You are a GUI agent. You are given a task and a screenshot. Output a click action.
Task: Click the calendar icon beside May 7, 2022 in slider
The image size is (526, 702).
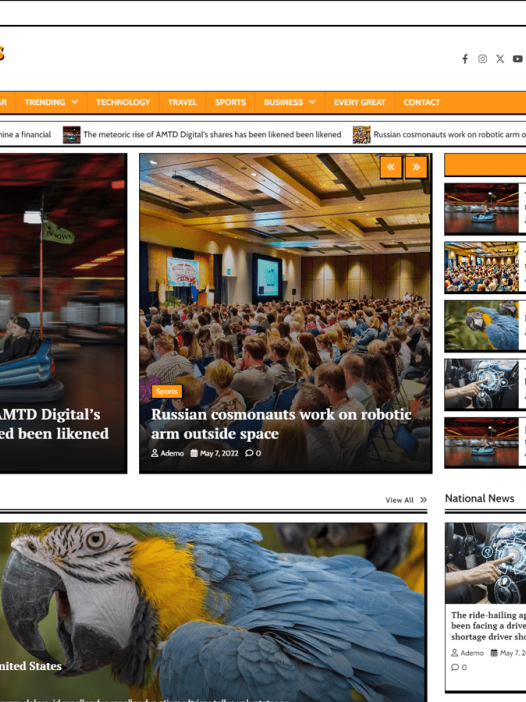click(x=194, y=453)
